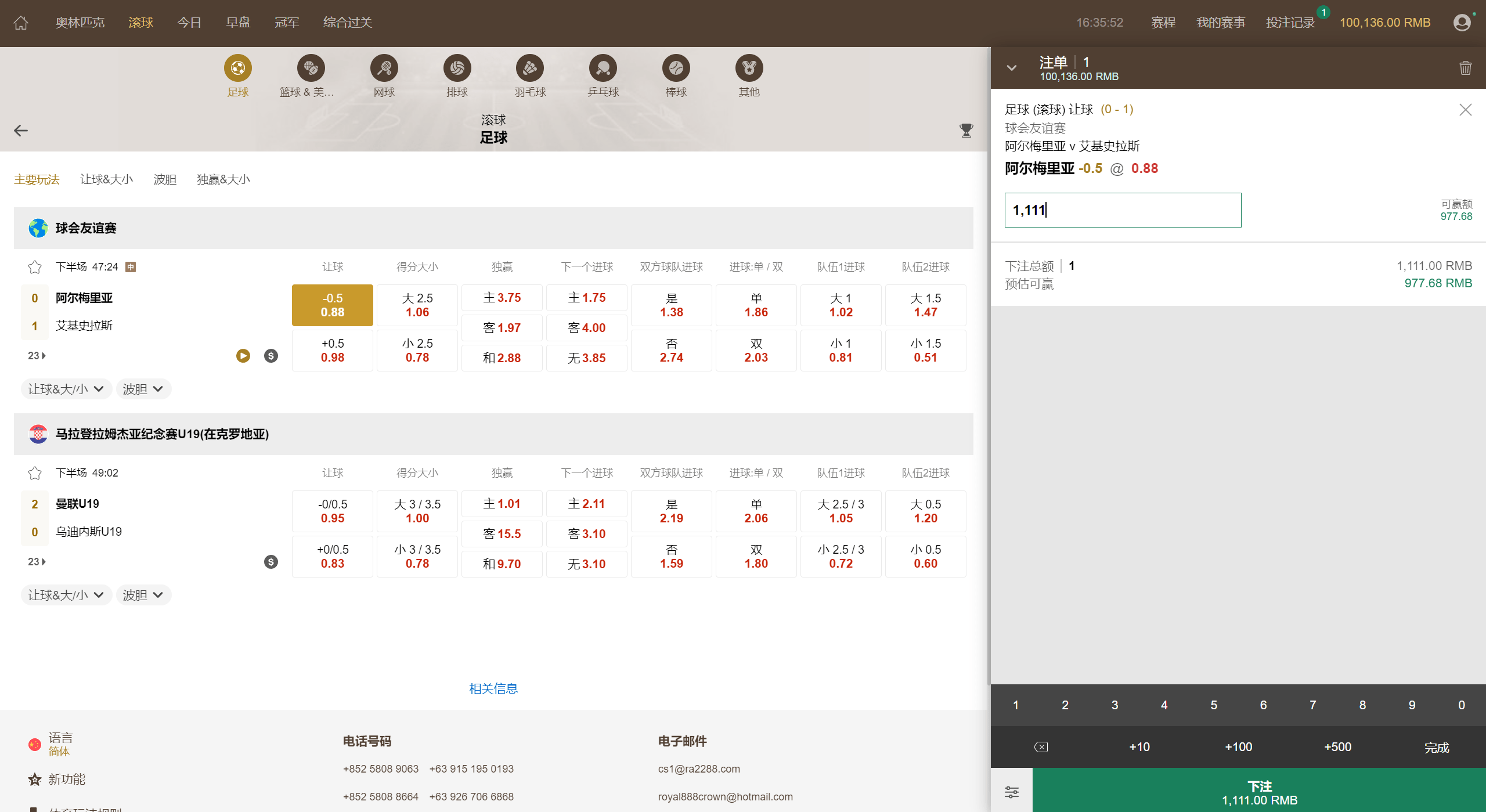Screen dimensions: 1486x812
Task: Click the stake amount input field
Action: pyautogui.click(x=1122, y=210)
